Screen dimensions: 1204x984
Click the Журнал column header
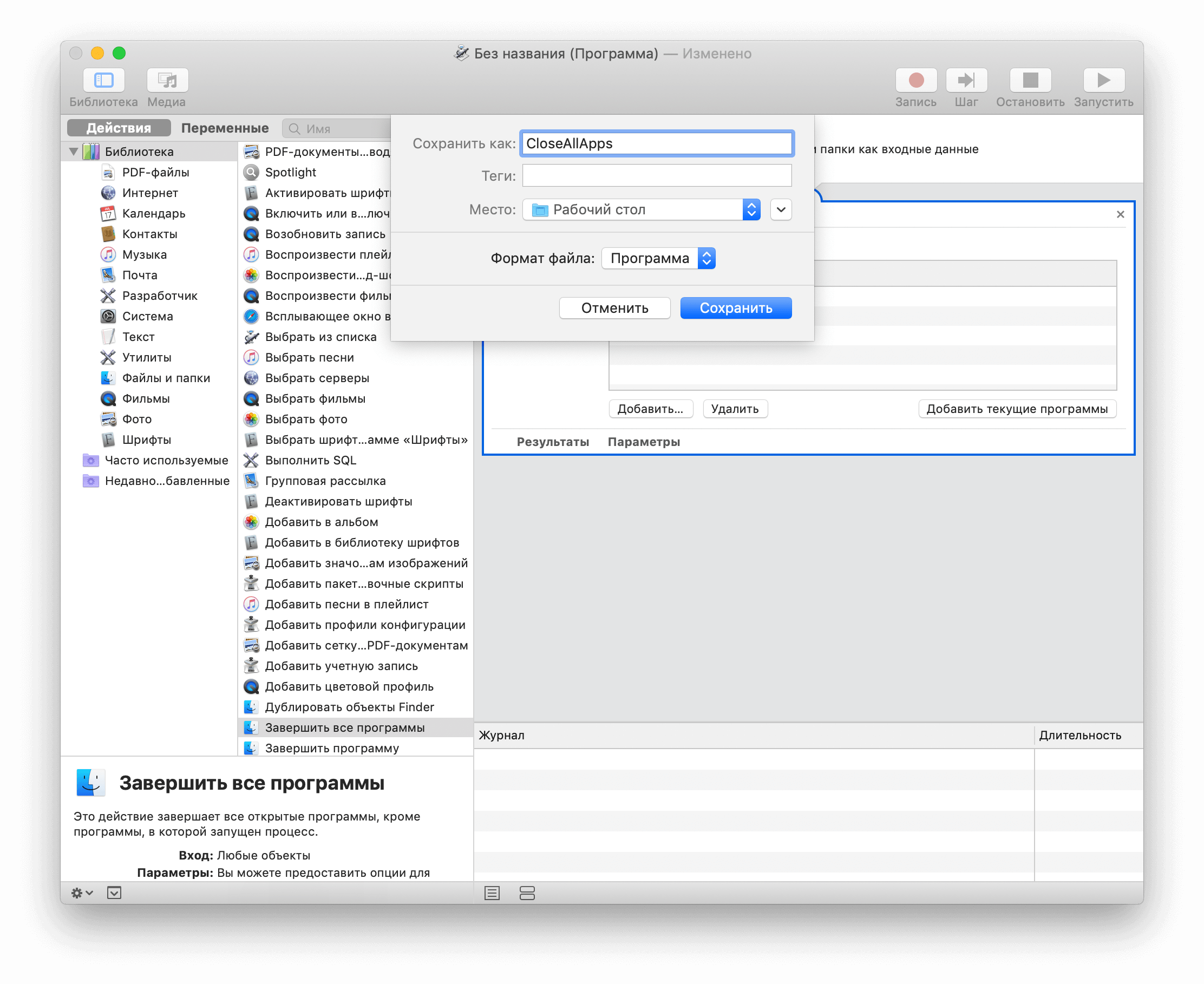(x=754, y=735)
